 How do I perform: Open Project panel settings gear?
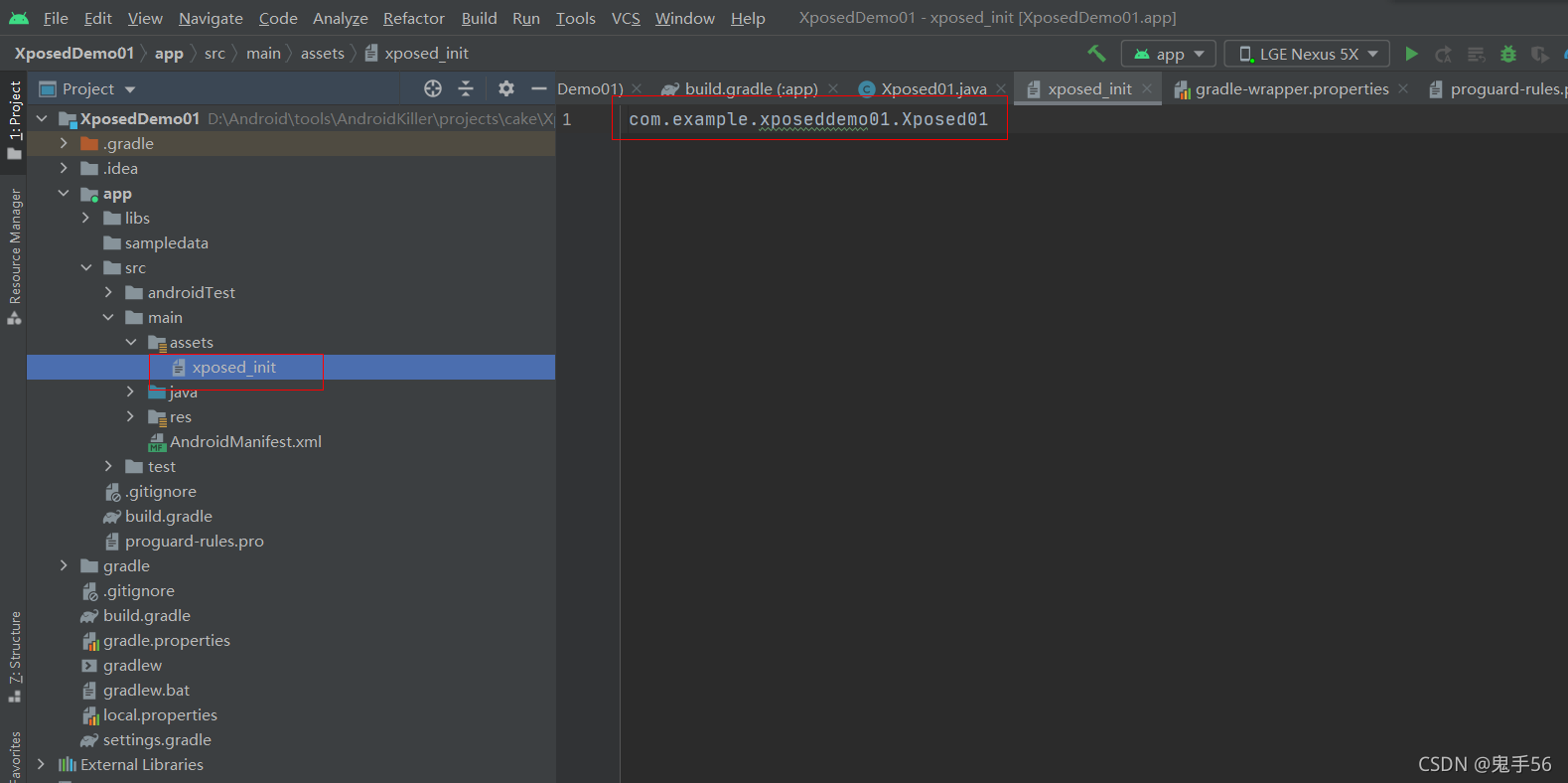[506, 88]
